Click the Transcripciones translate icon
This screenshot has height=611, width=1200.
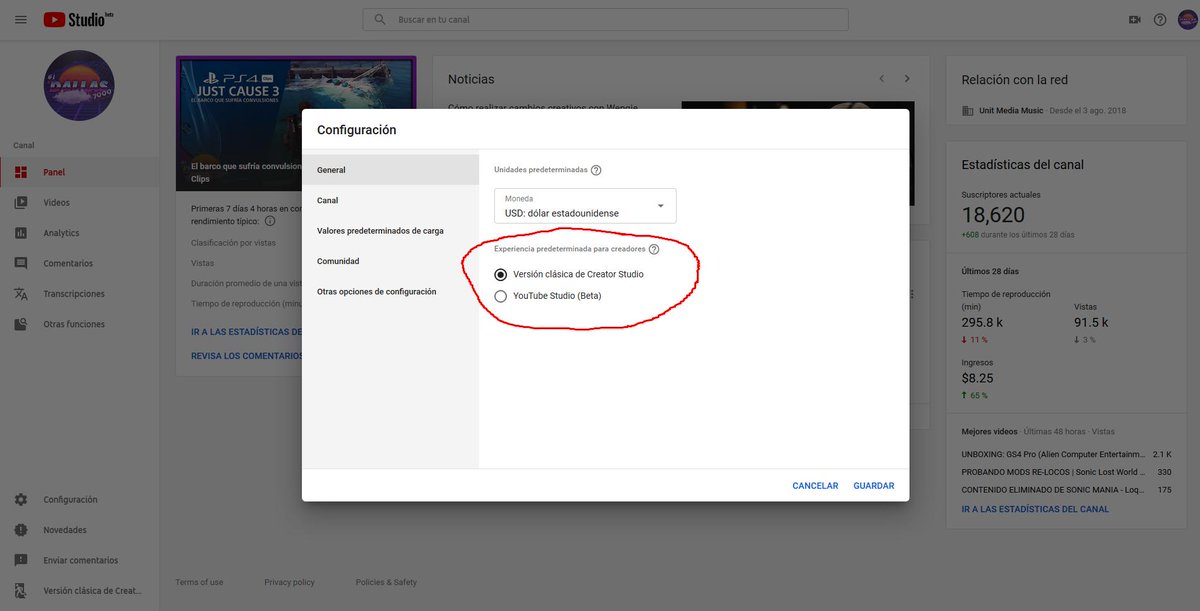21,294
